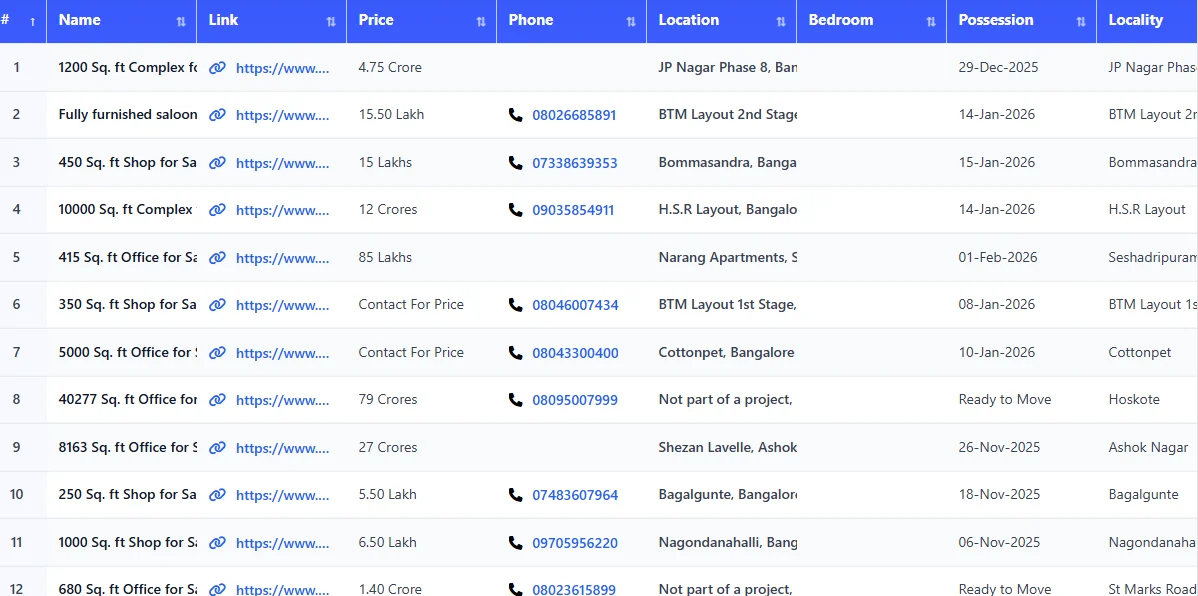Viewport: 1198px width, 596px height.
Task: Click the chain icon for the Cottonpet listing
Action: pos(217,352)
